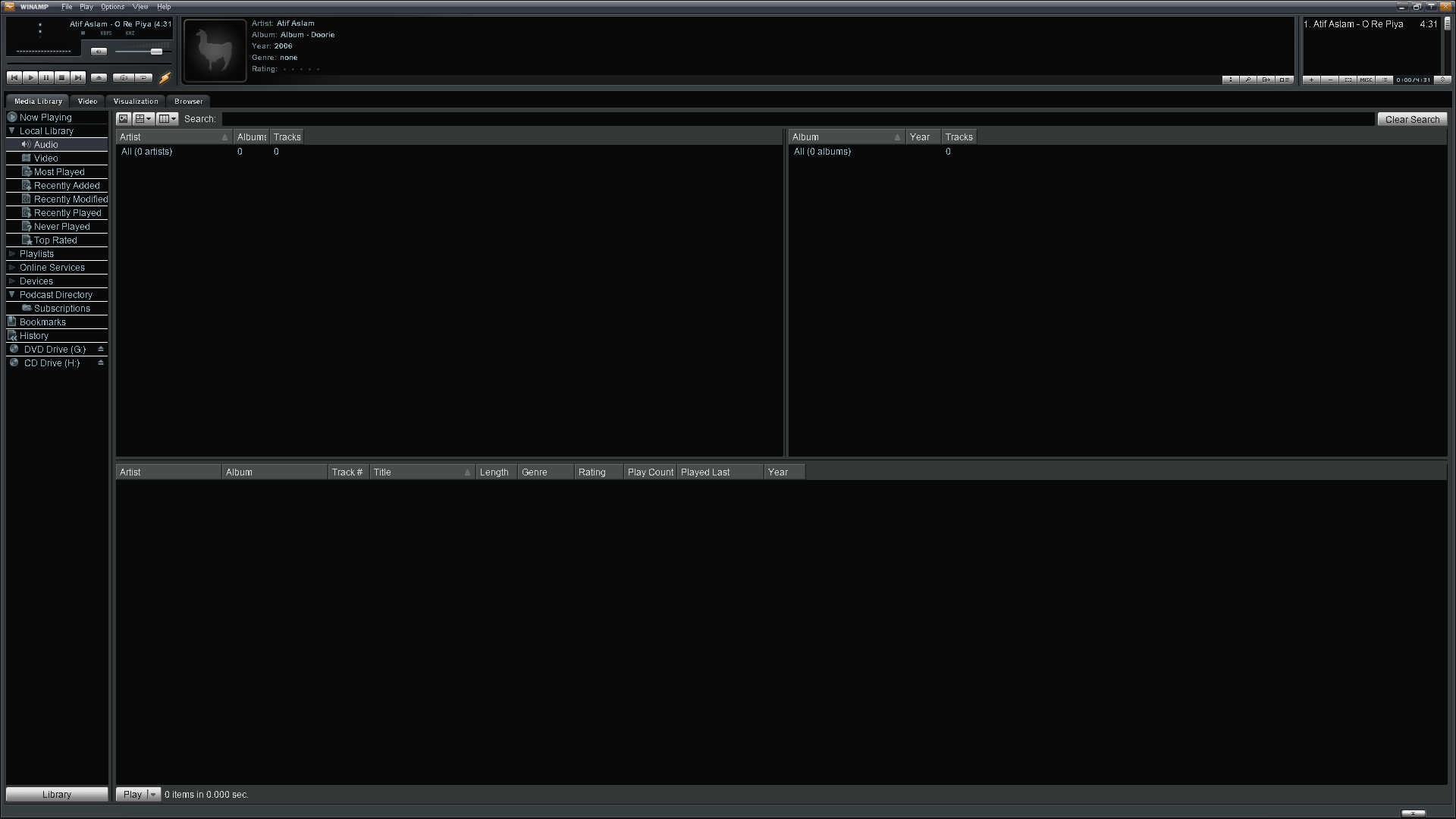Switch to the Visualization tab
The width and height of the screenshot is (1456, 819).
[x=136, y=101]
